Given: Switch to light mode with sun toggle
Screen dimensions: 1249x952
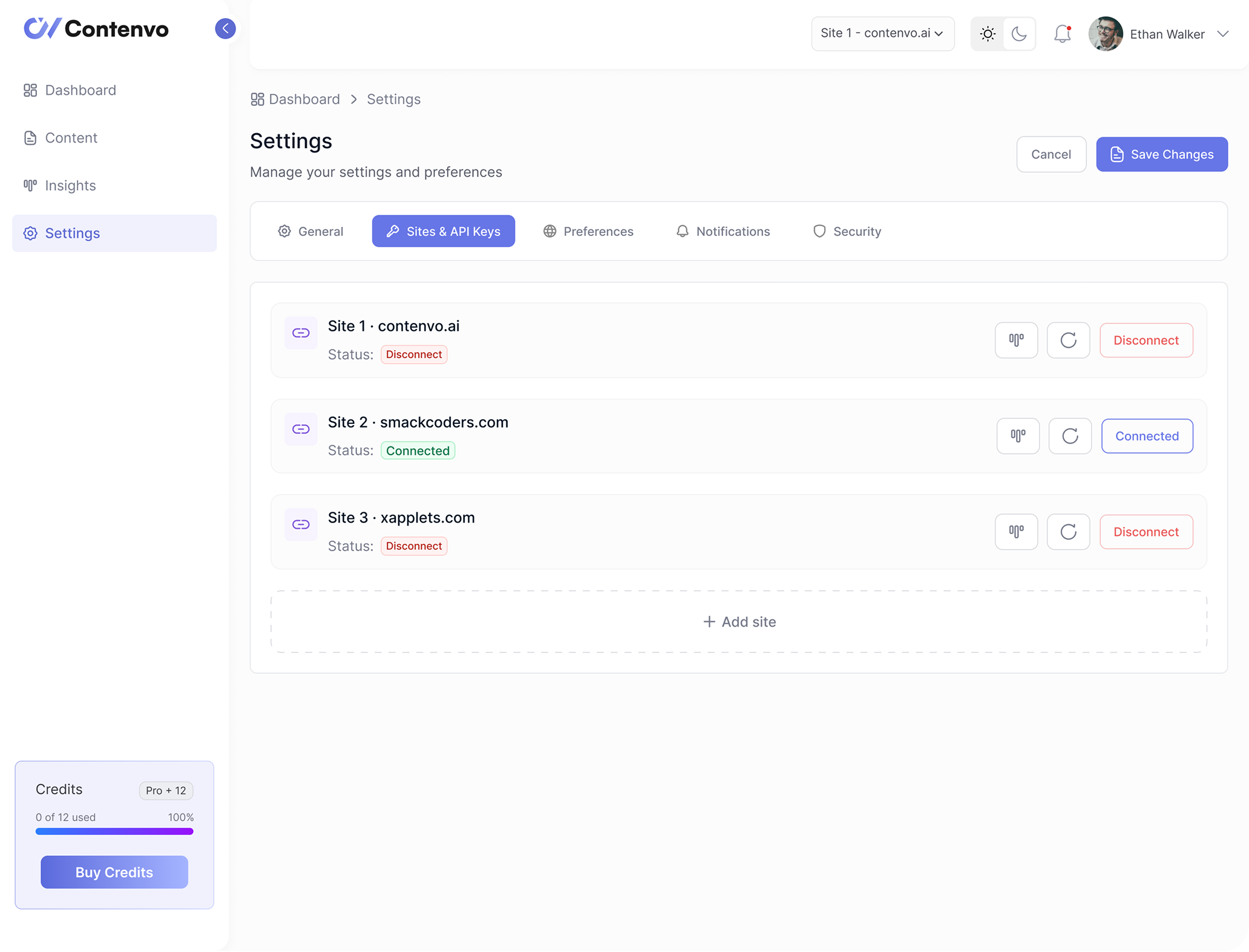Looking at the screenshot, I should point(988,34).
